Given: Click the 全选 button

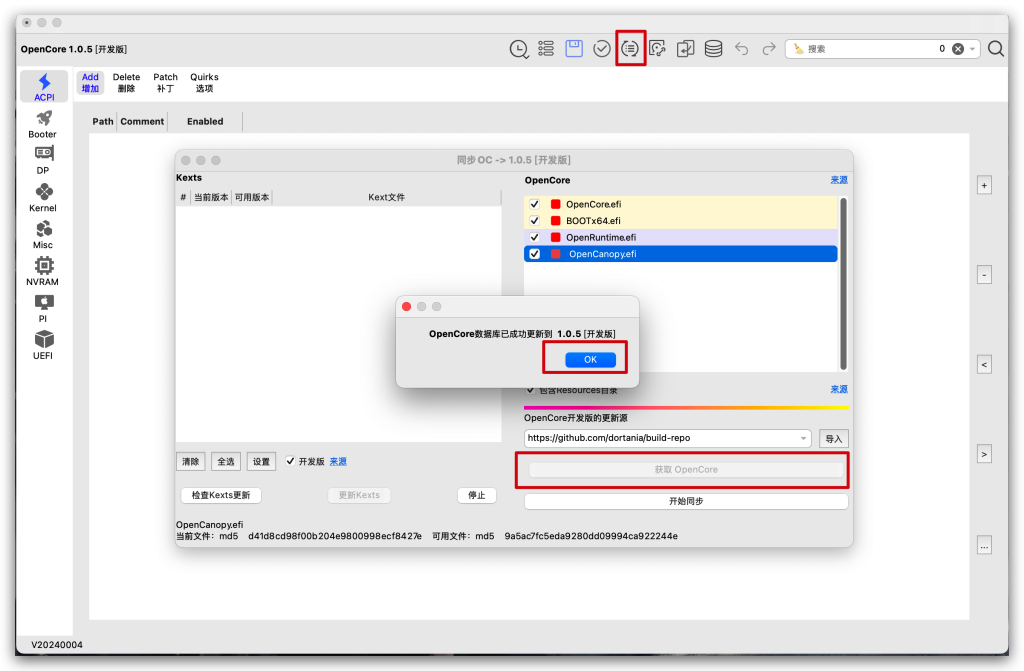Looking at the screenshot, I should coord(226,461).
